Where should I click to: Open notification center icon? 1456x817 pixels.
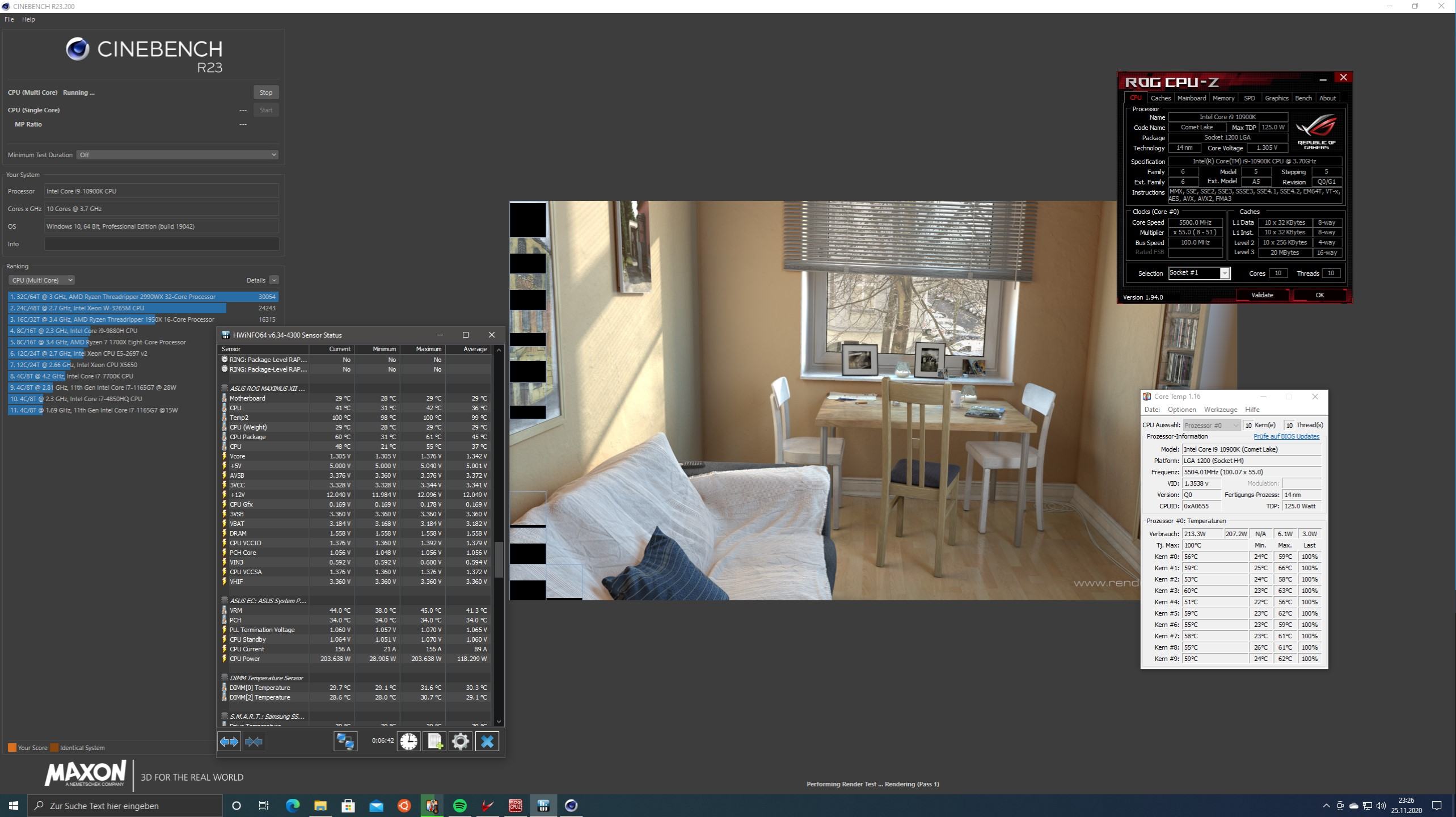pos(1437,806)
